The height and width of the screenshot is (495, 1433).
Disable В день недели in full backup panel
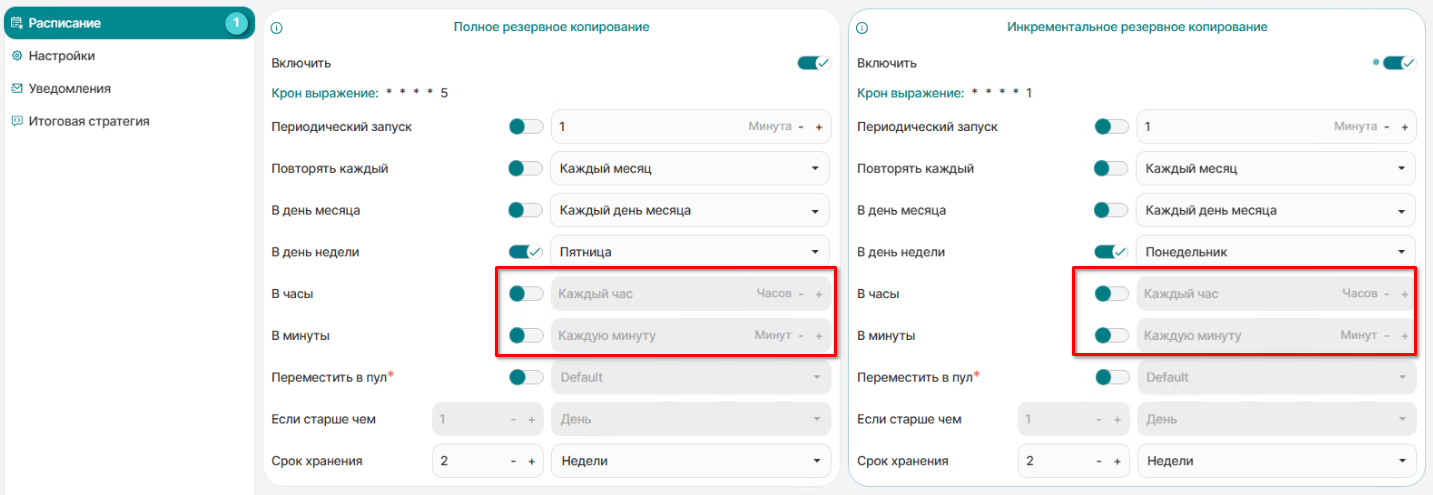click(x=526, y=252)
